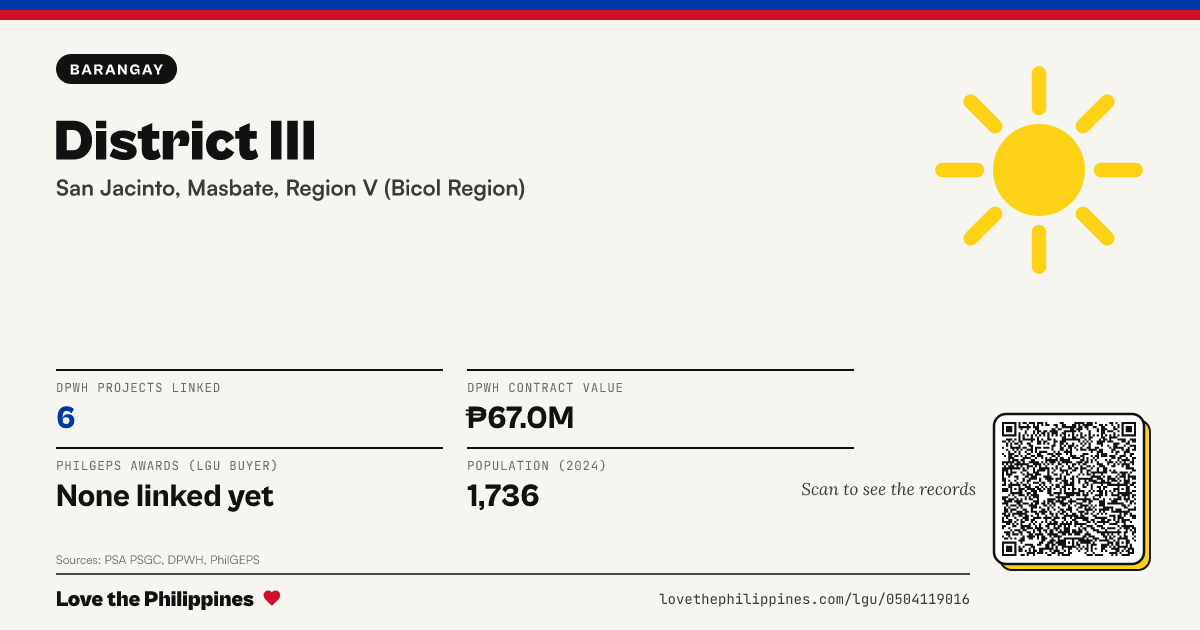Click the ₱67.0M contract value
Screen dimensions: 1200x630
(521, 417)
